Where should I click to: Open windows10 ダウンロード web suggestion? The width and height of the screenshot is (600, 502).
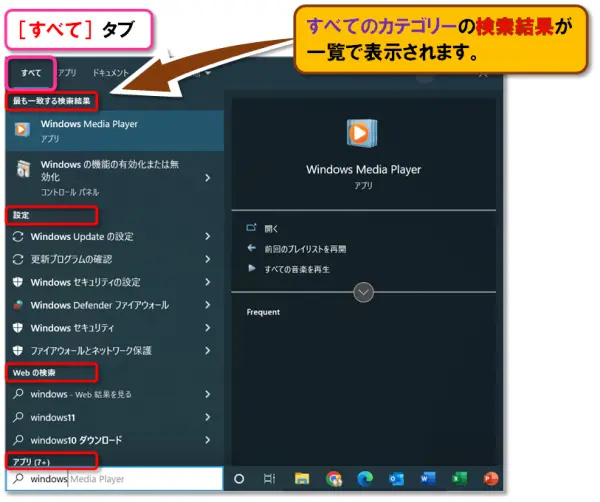point(115,440)
